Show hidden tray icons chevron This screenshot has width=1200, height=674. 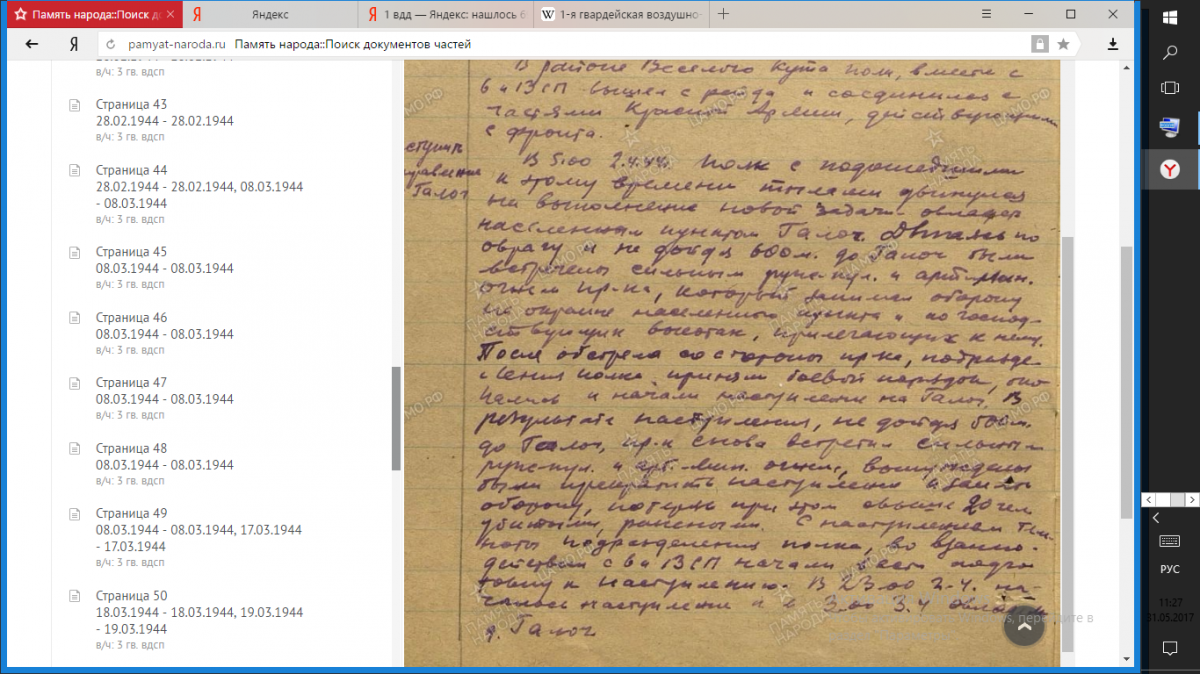1156,518
